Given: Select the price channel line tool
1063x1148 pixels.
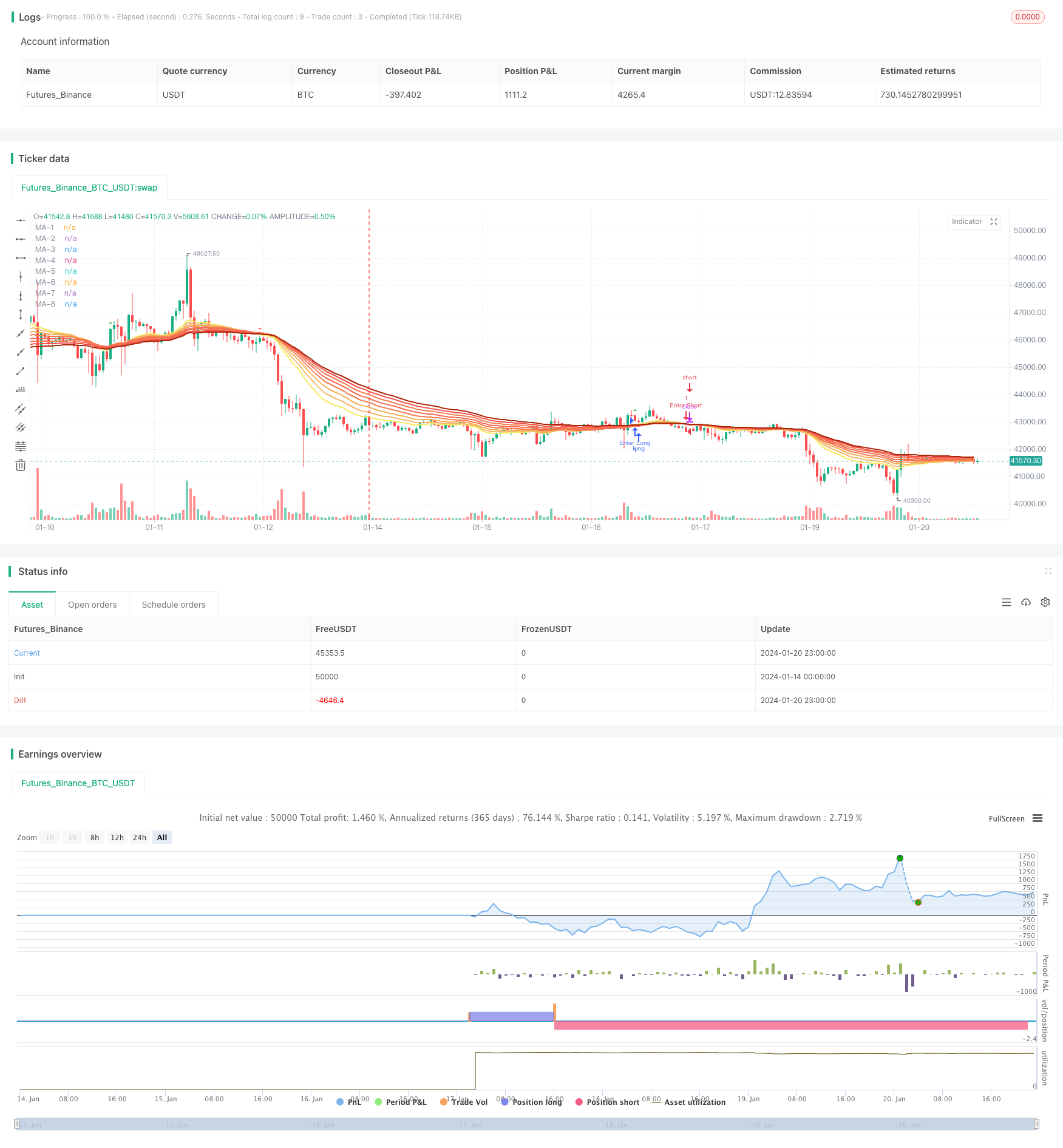Looking at the screenshot, I should click(x=21, y=409).
